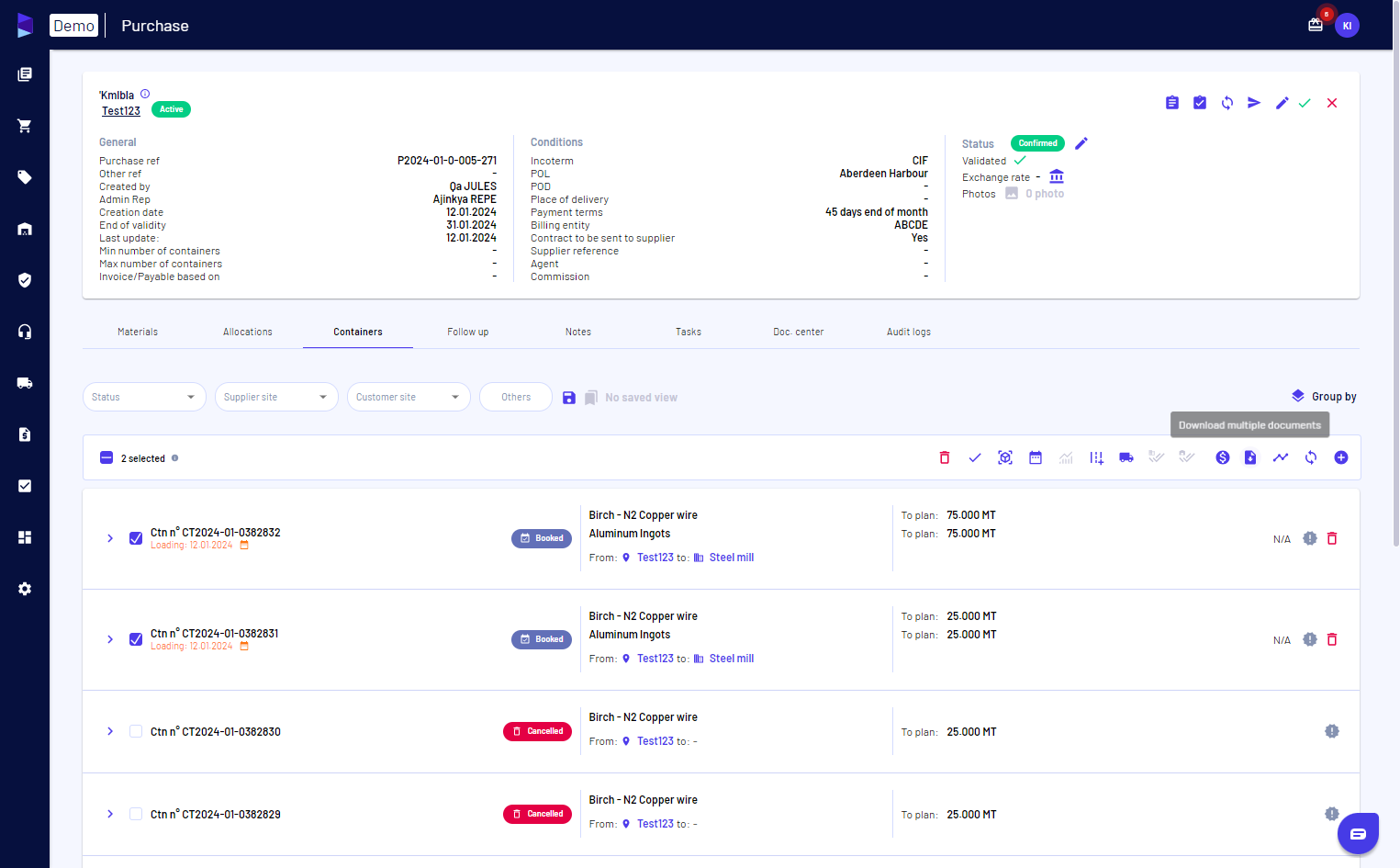Select container CT2024-01-0382830 checkbox

pyautogui.click(x=136, y=731)
